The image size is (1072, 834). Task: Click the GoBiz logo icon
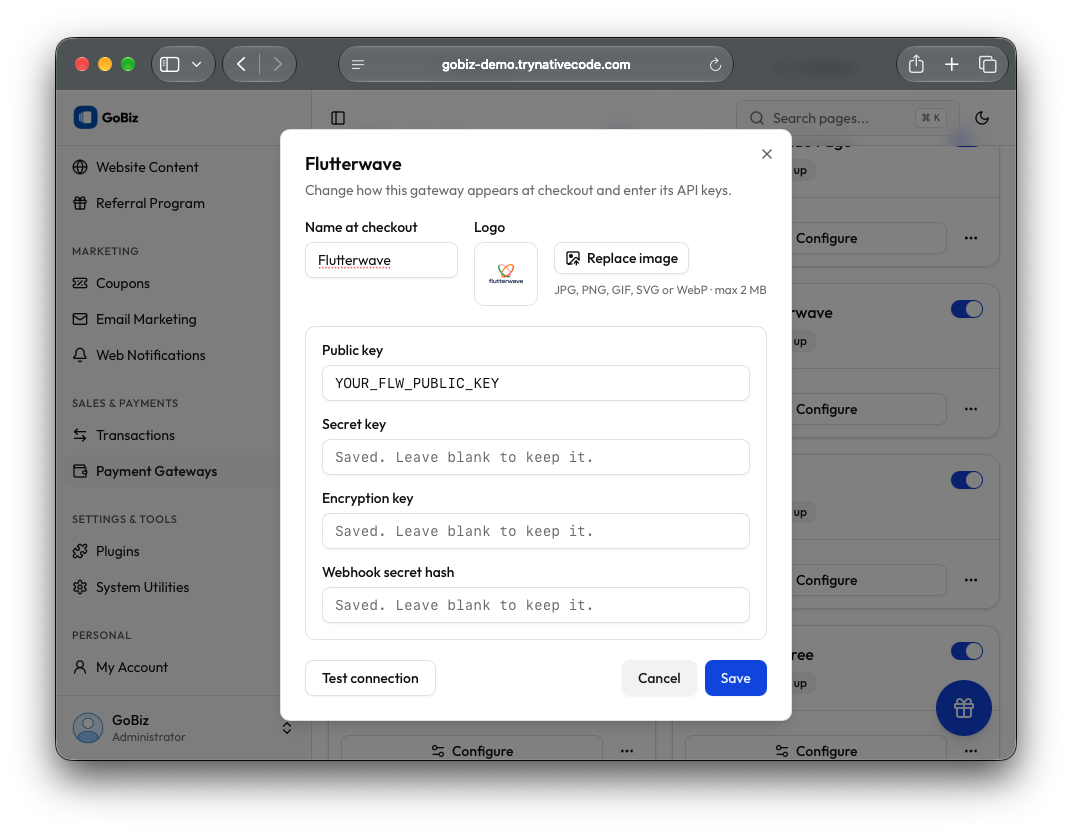click(85, 117)
